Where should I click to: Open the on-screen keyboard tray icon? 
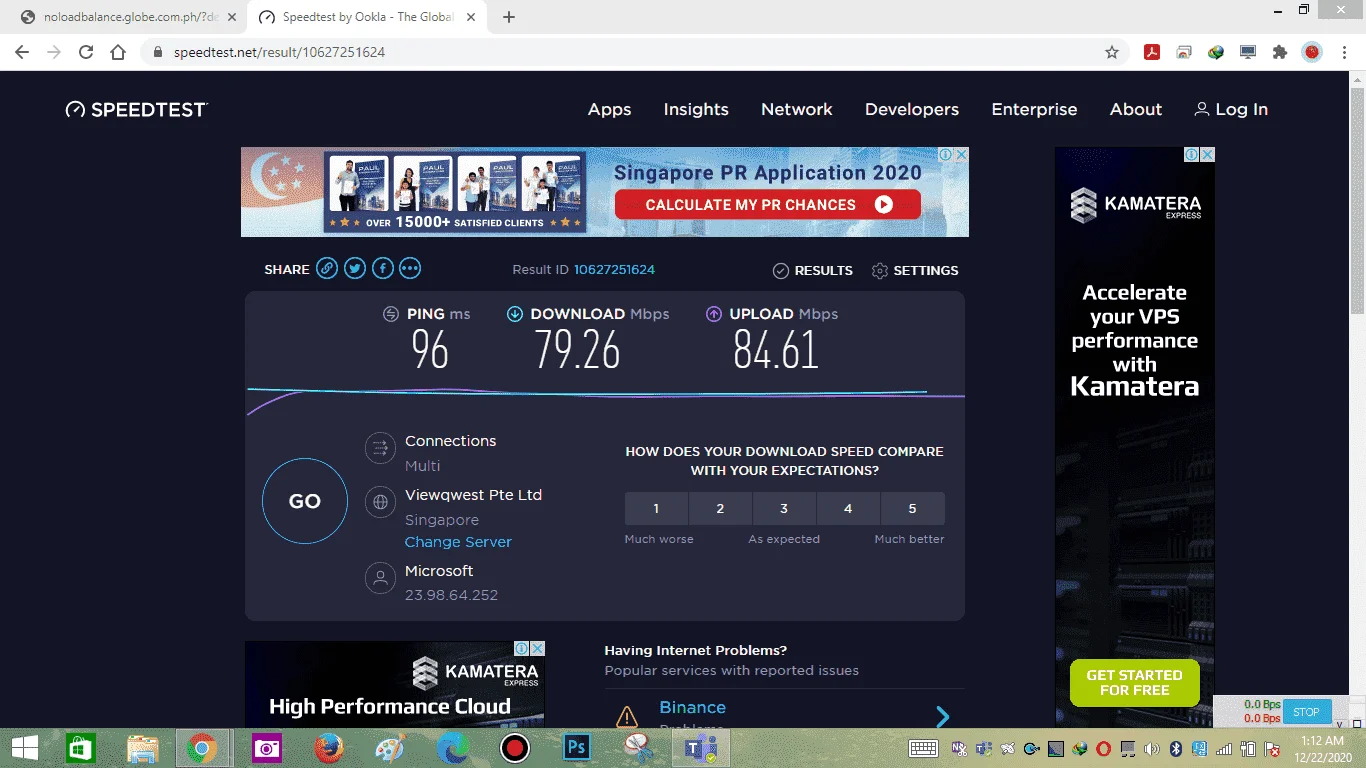click(x=923, y=748)
